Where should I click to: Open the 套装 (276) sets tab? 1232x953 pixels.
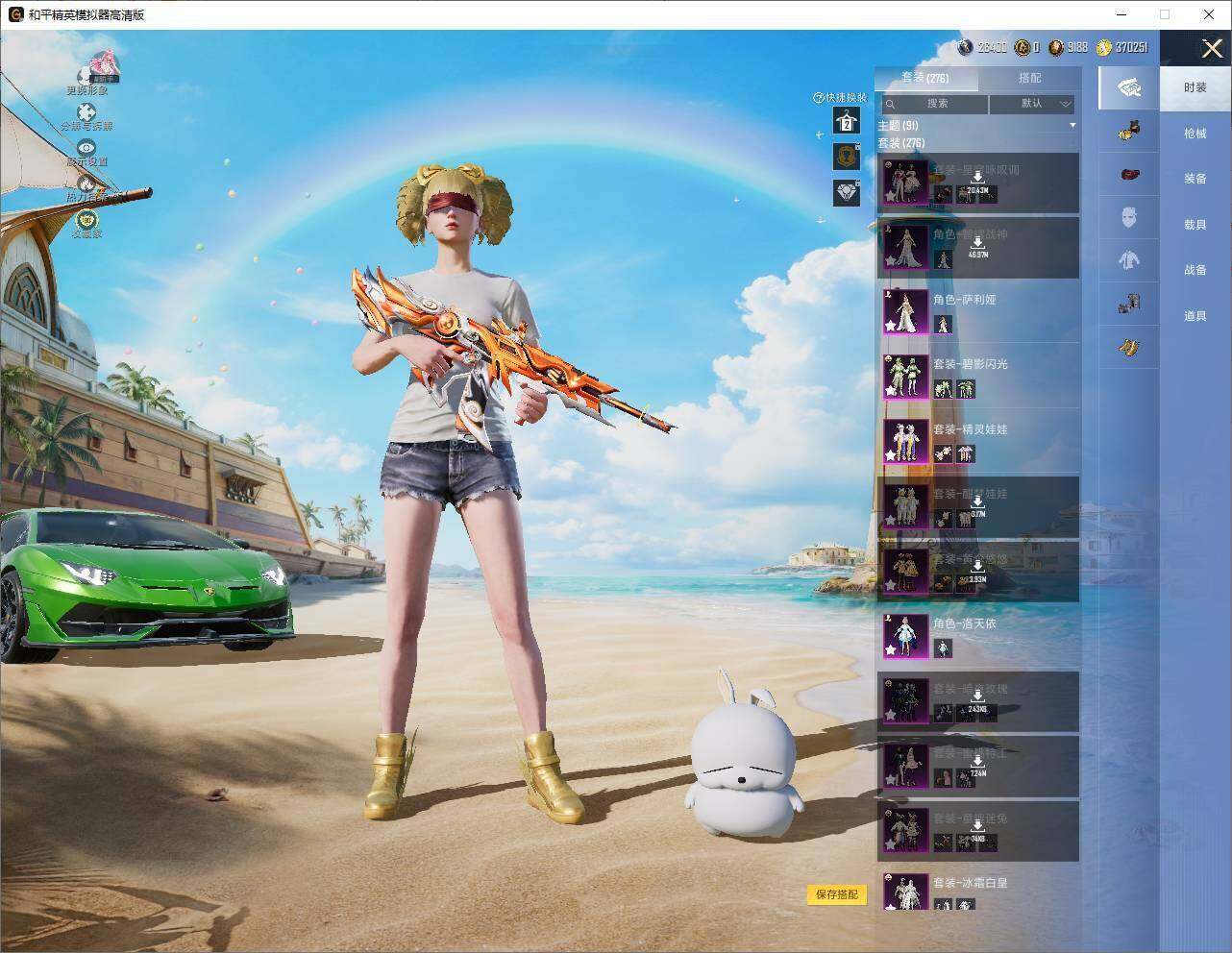click(925, 78)
